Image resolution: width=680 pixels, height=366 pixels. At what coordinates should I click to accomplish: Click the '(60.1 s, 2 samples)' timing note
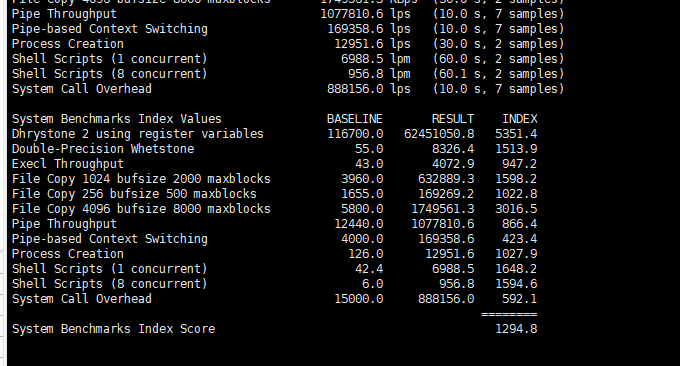498,74
